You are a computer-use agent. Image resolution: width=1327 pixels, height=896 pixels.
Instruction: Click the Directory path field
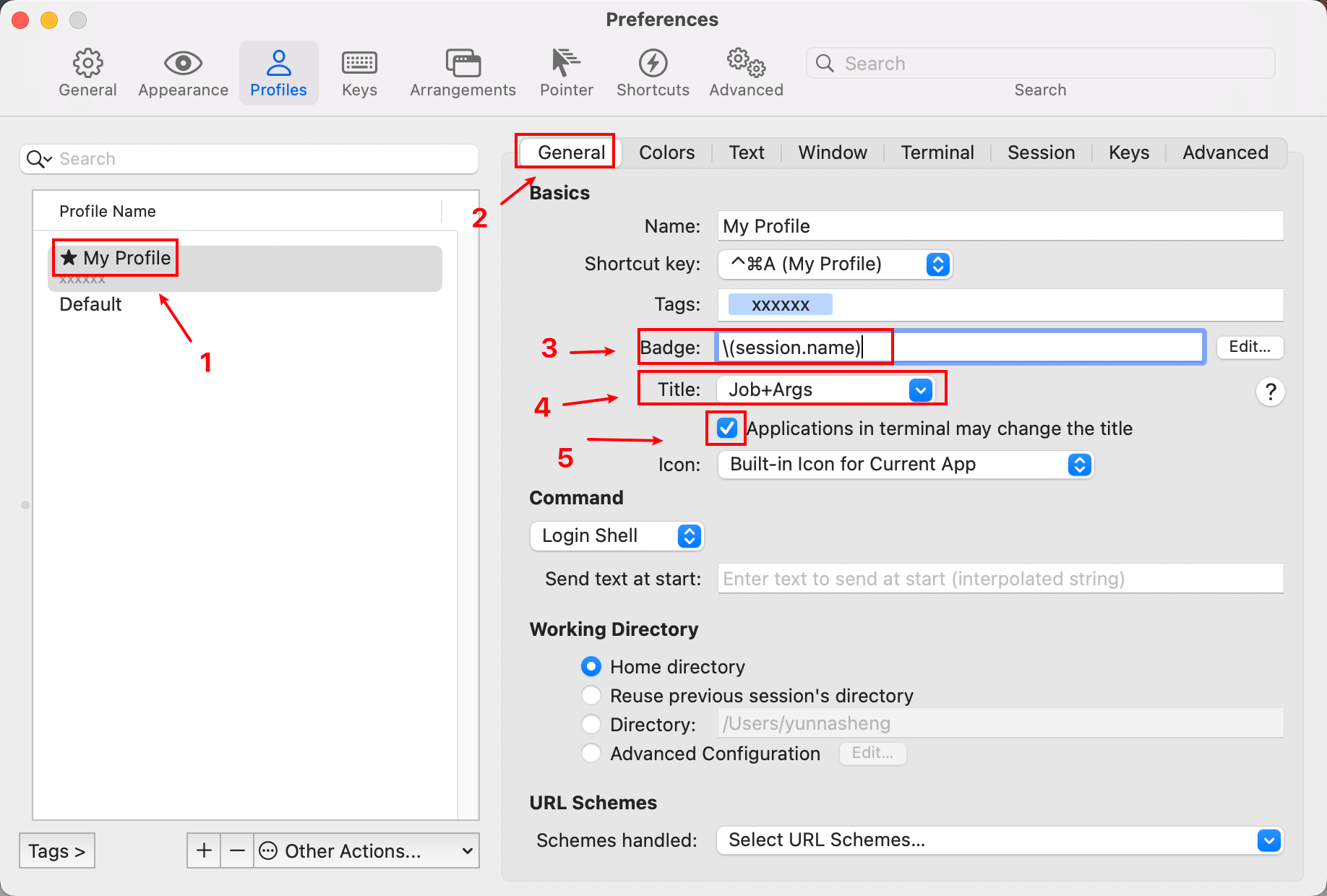coord(1000,723)
